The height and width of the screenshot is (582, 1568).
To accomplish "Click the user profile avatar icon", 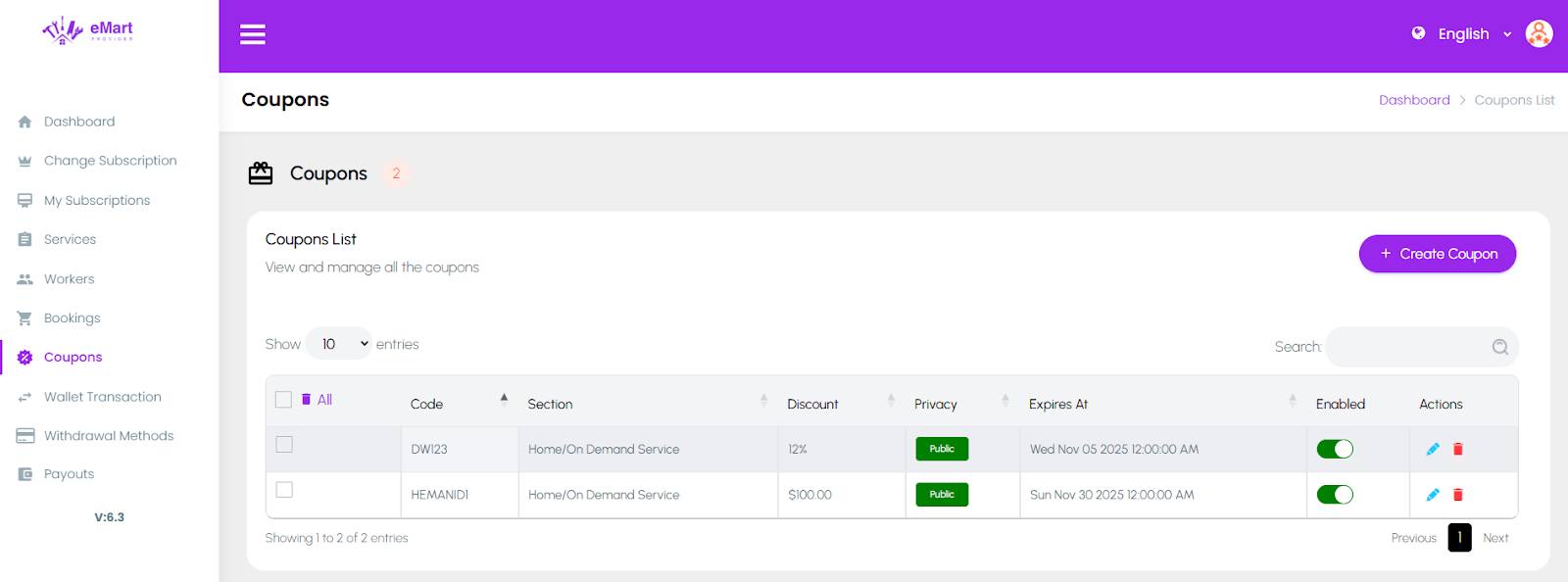I will (x=1539, y=34).
